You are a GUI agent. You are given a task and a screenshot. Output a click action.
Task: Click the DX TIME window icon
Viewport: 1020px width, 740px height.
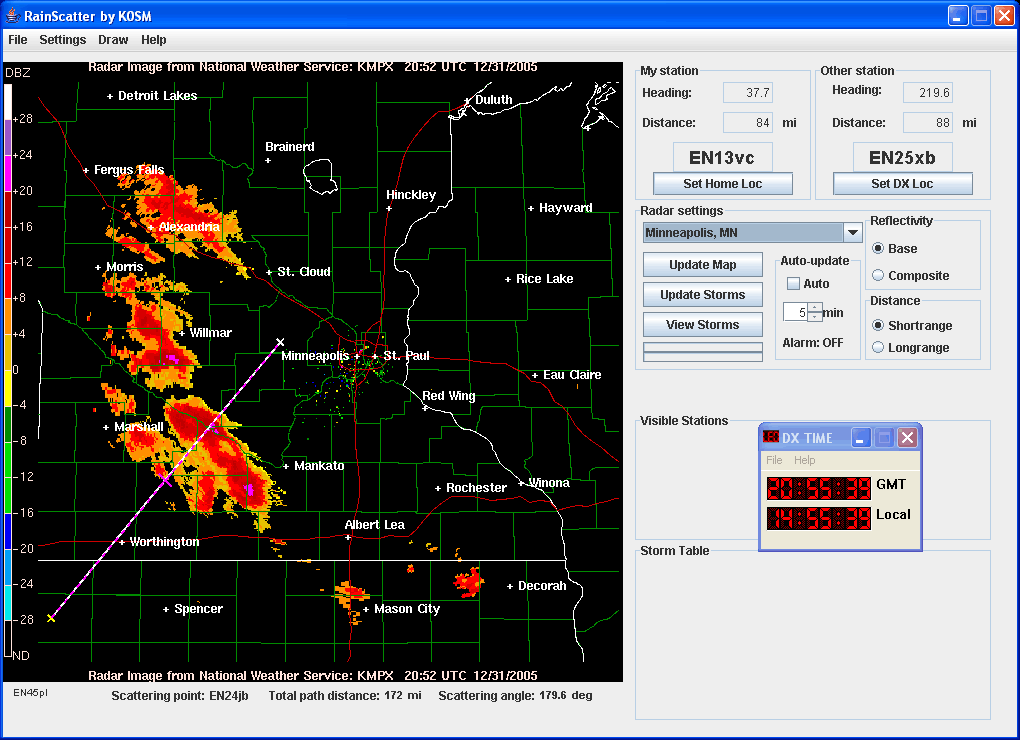(771, 437)
